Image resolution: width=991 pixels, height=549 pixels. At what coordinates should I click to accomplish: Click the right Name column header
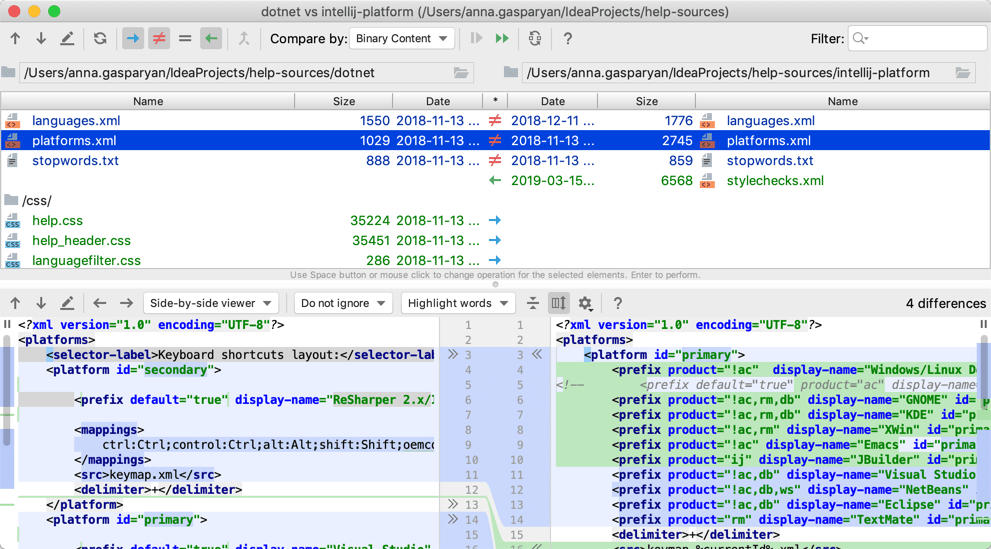(x=842, y=101)
